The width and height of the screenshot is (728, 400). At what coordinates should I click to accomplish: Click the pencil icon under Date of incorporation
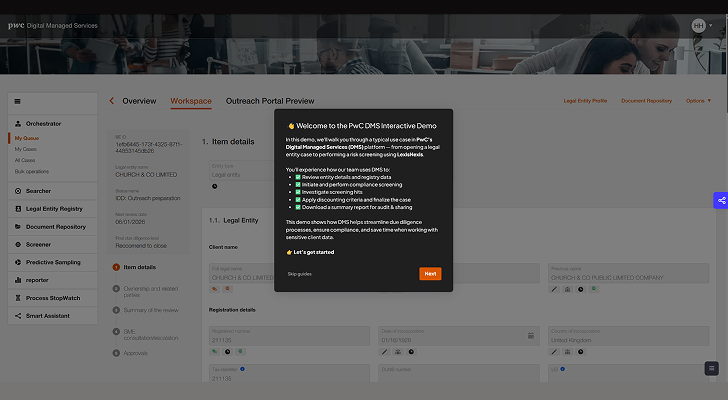(384, 352)
